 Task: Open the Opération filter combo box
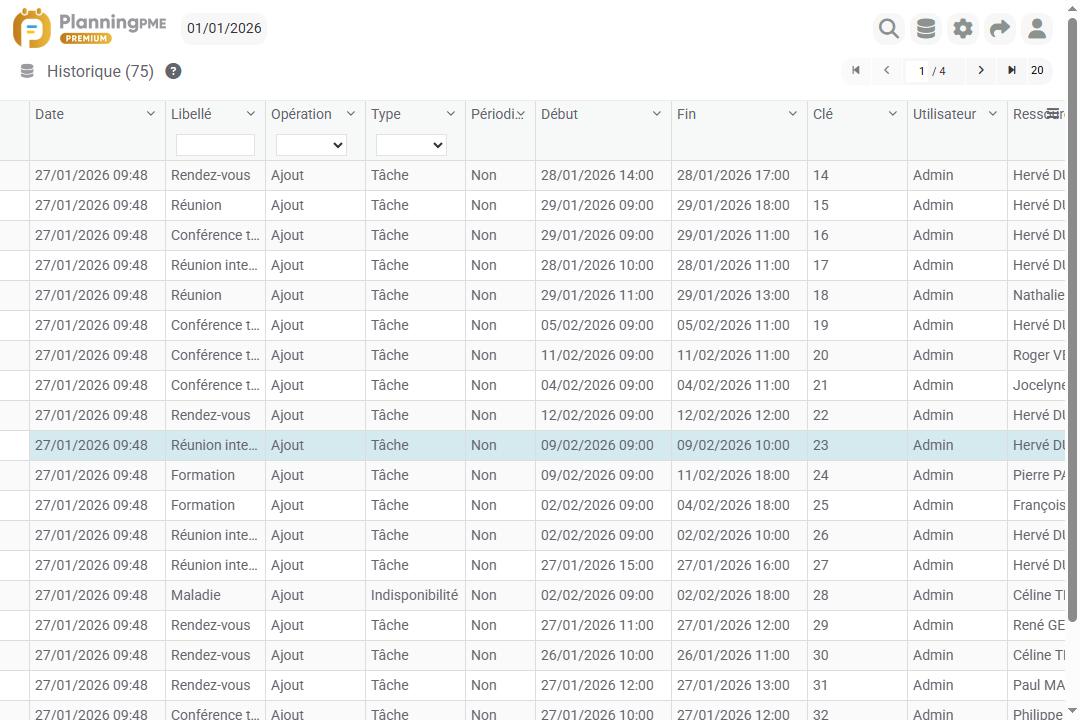pyautogui.click(x=311, y=145)
